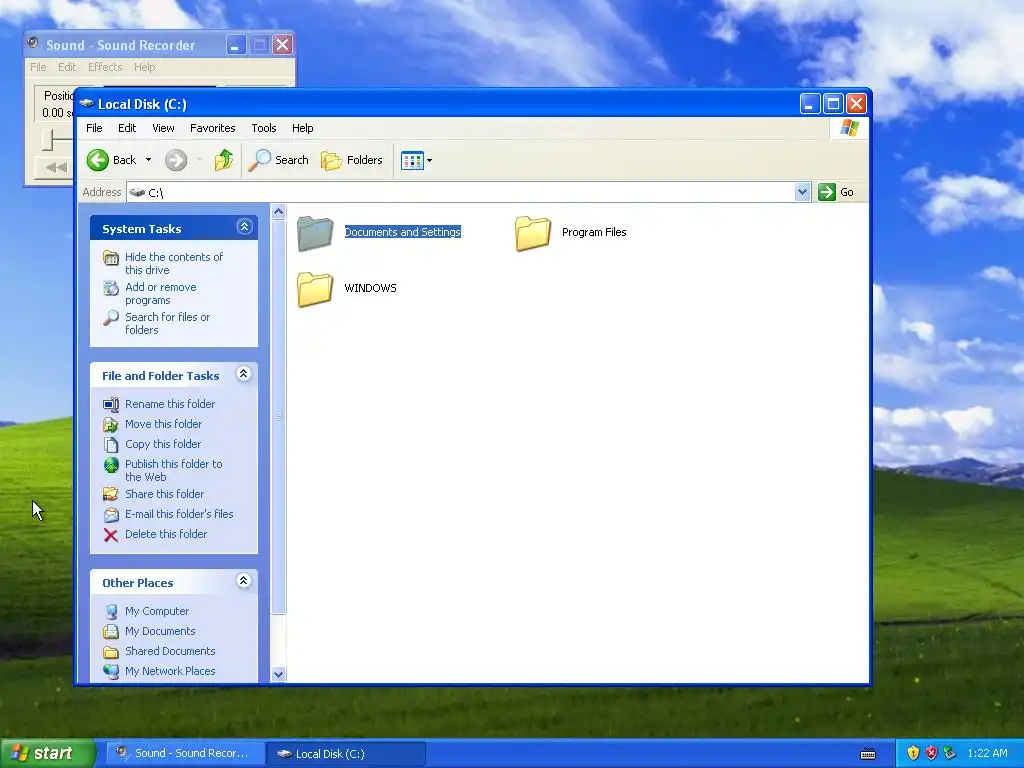This screenshot has height=768, width=1024.
Task: Open the File menu in Local Disk window
Action: point(94,128)
